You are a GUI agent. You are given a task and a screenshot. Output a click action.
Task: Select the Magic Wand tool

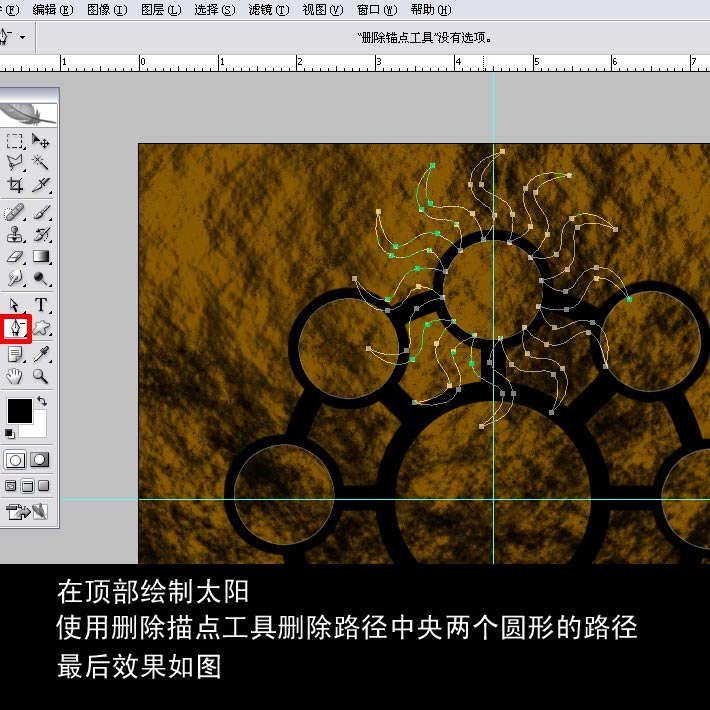point(40,162)
